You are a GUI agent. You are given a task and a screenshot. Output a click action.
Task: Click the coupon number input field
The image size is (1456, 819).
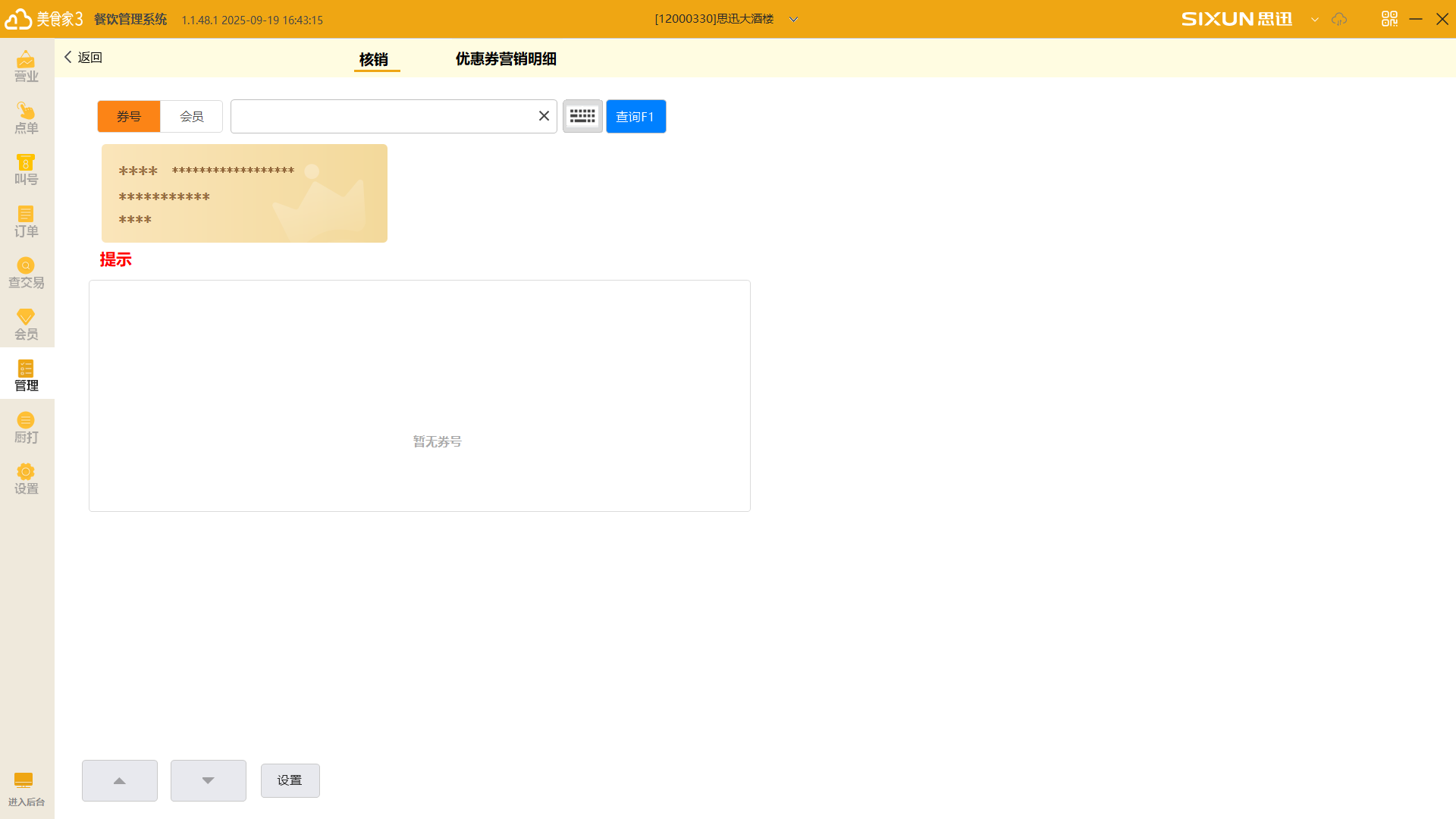click(383, 116)
